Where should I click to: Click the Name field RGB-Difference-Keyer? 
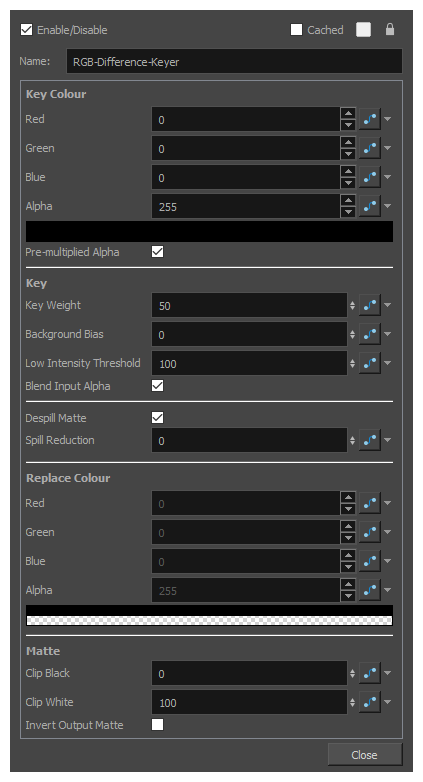(234, 61)
